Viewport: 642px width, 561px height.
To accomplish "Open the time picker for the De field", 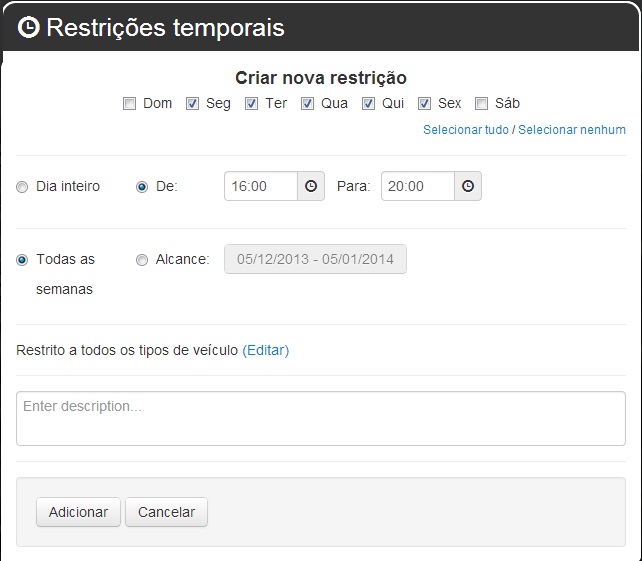I will coord(311,186).
